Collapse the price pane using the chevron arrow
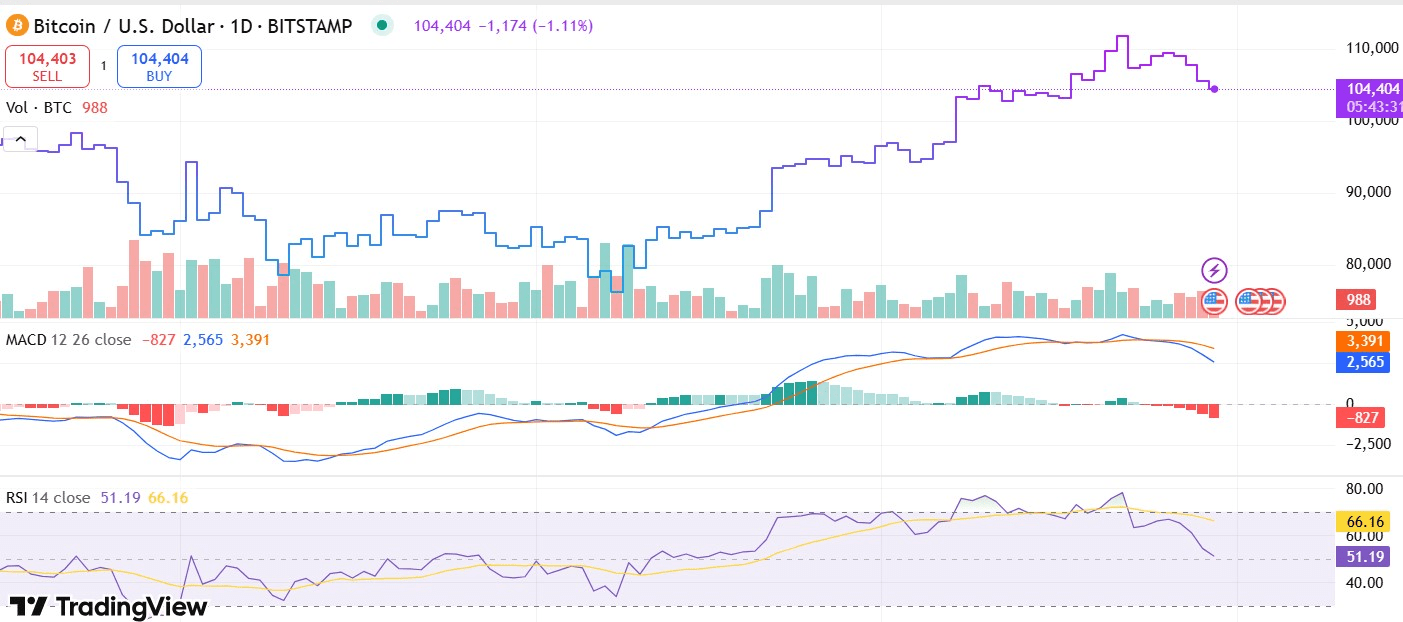The width and height of the screenshot is (1403, 622). [20, 139]
